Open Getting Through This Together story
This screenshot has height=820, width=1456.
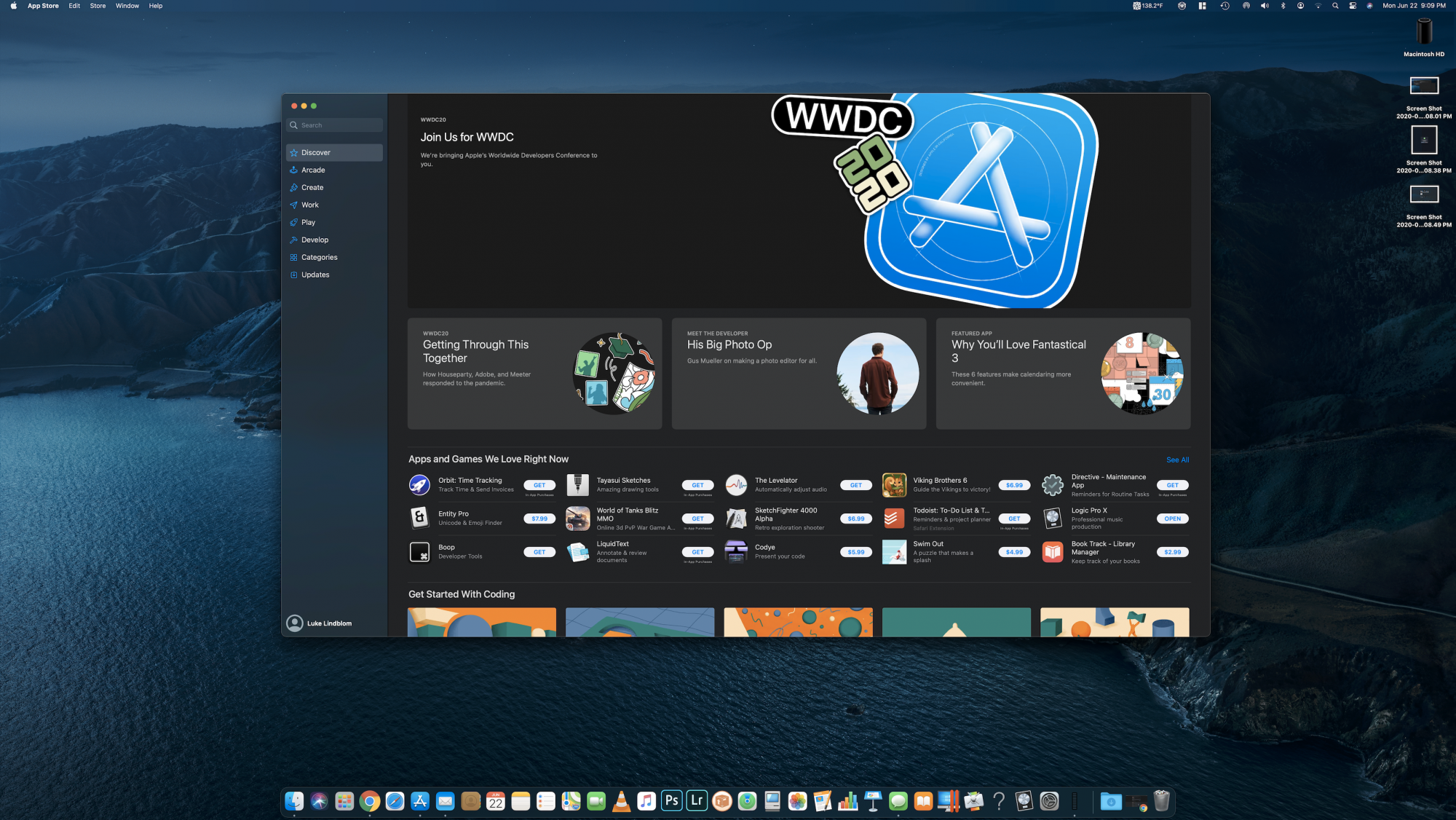click(534, 374)
